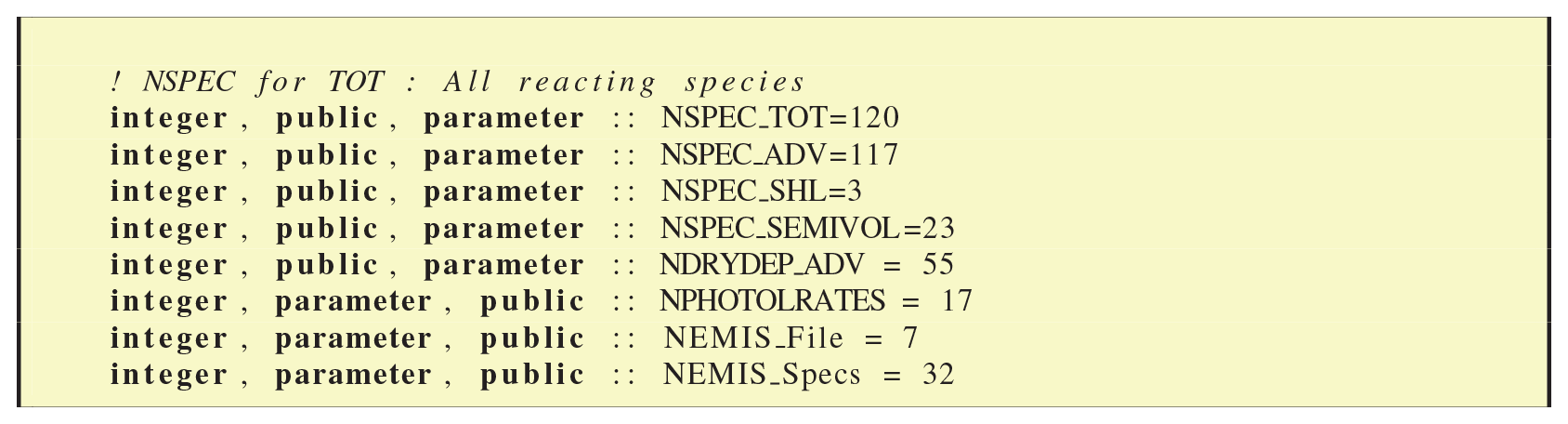Click the value 32 after NEMIS_Specs

937,375
